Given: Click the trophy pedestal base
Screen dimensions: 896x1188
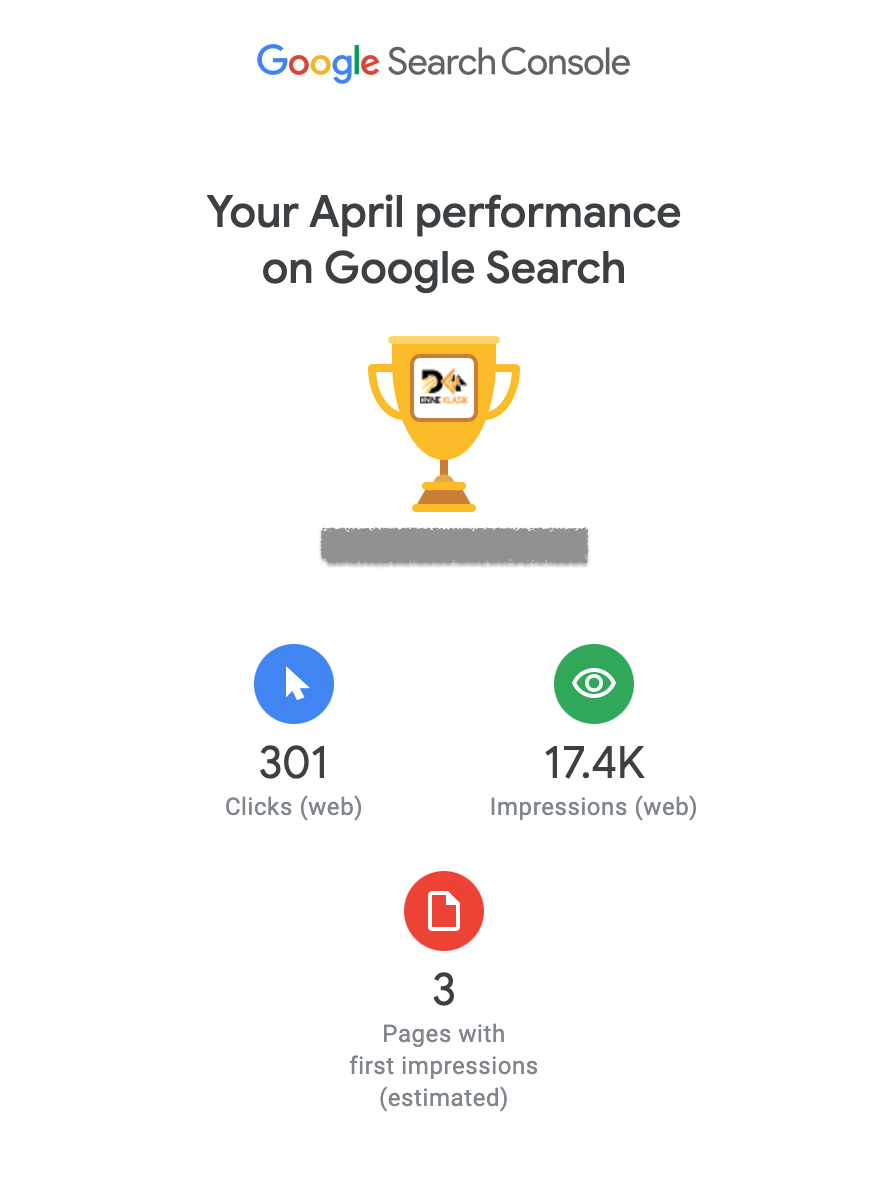Looking at the screenshot, I should tap(444, 497).
